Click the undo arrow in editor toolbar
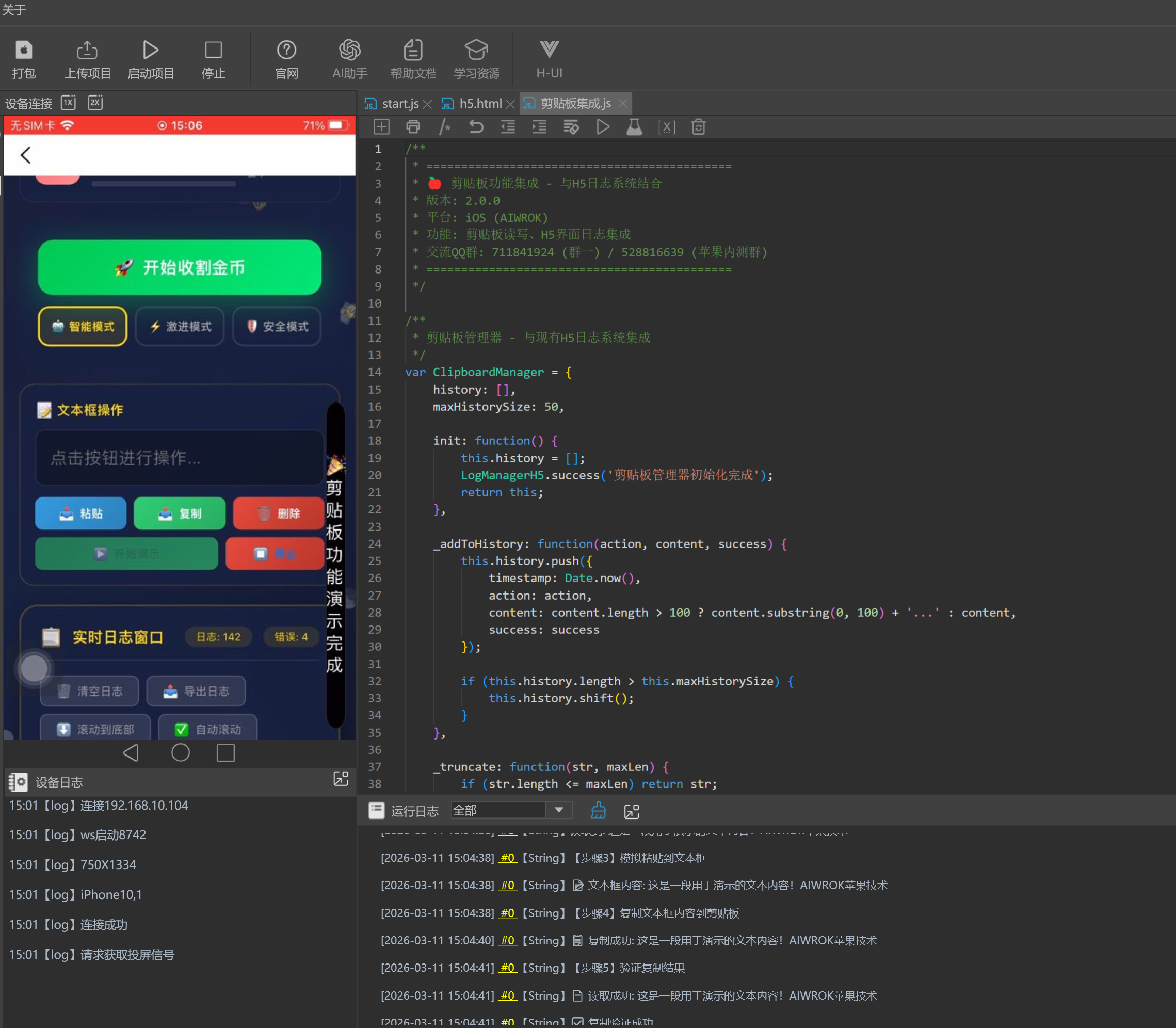This screenshot has height=1028, width=1176. point(476,127)
